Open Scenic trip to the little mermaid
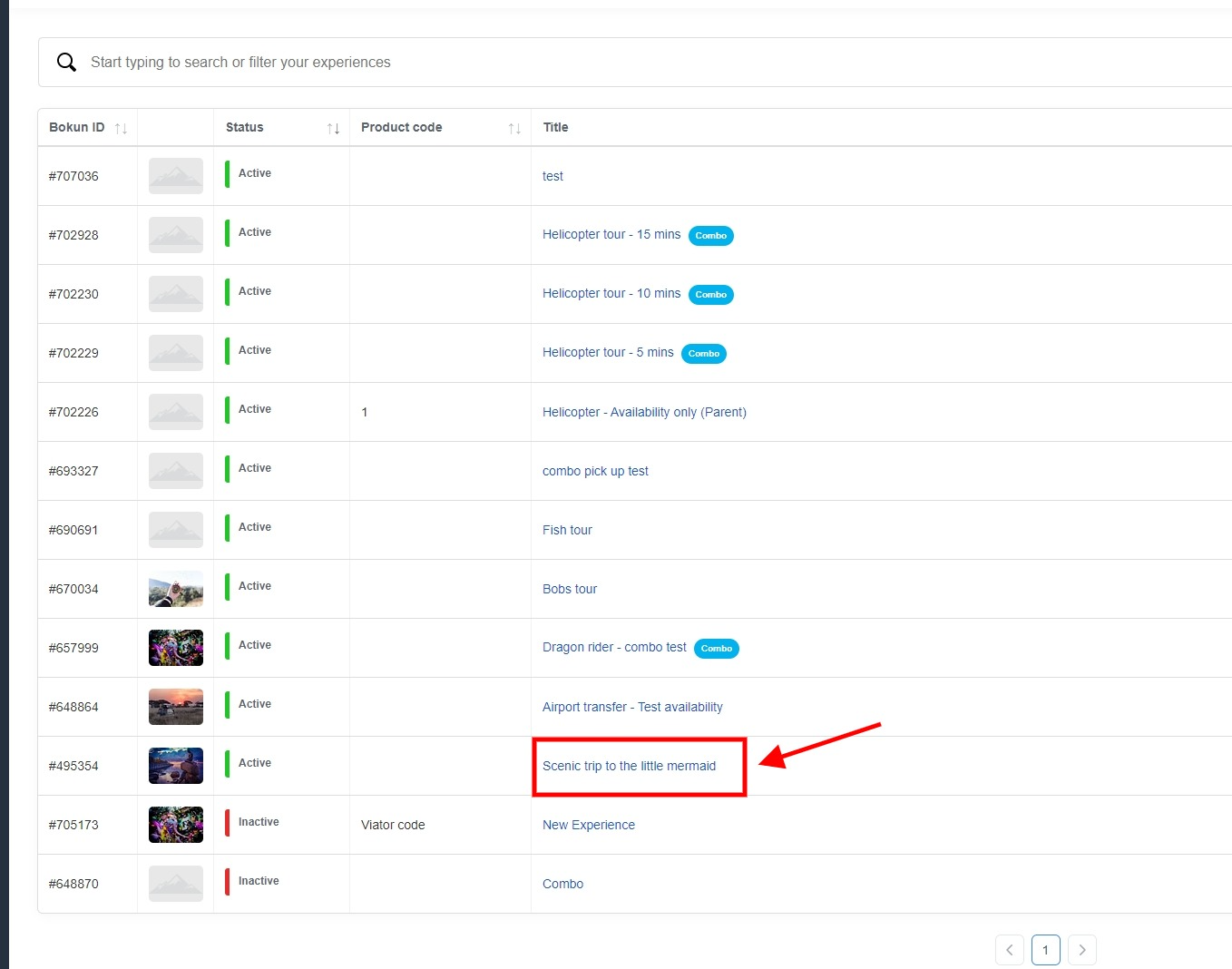Screen dimensions: 1232x969 click(x=629, y=766)
